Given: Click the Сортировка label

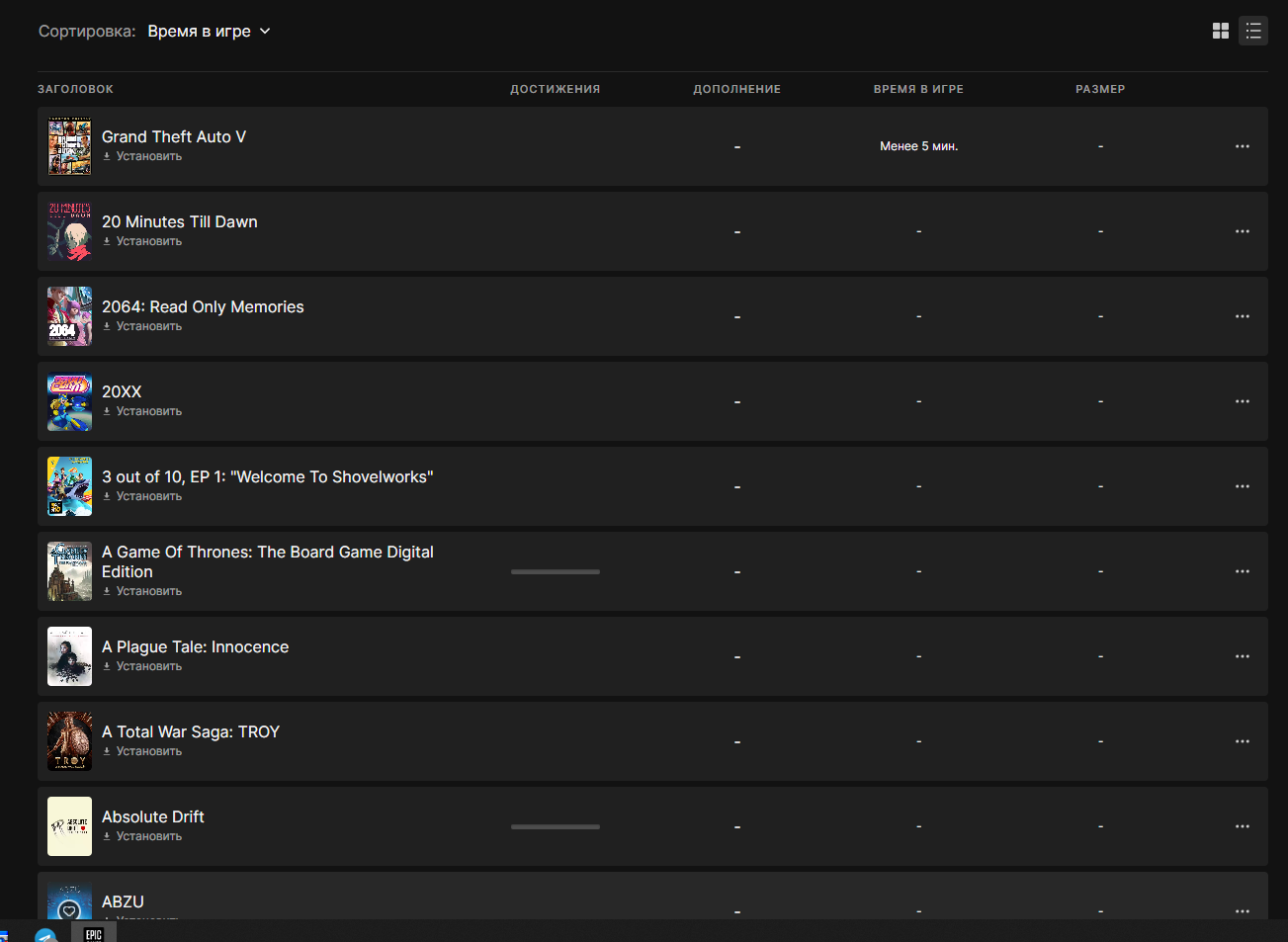Looking at the screenshot, I should point(87,32).
